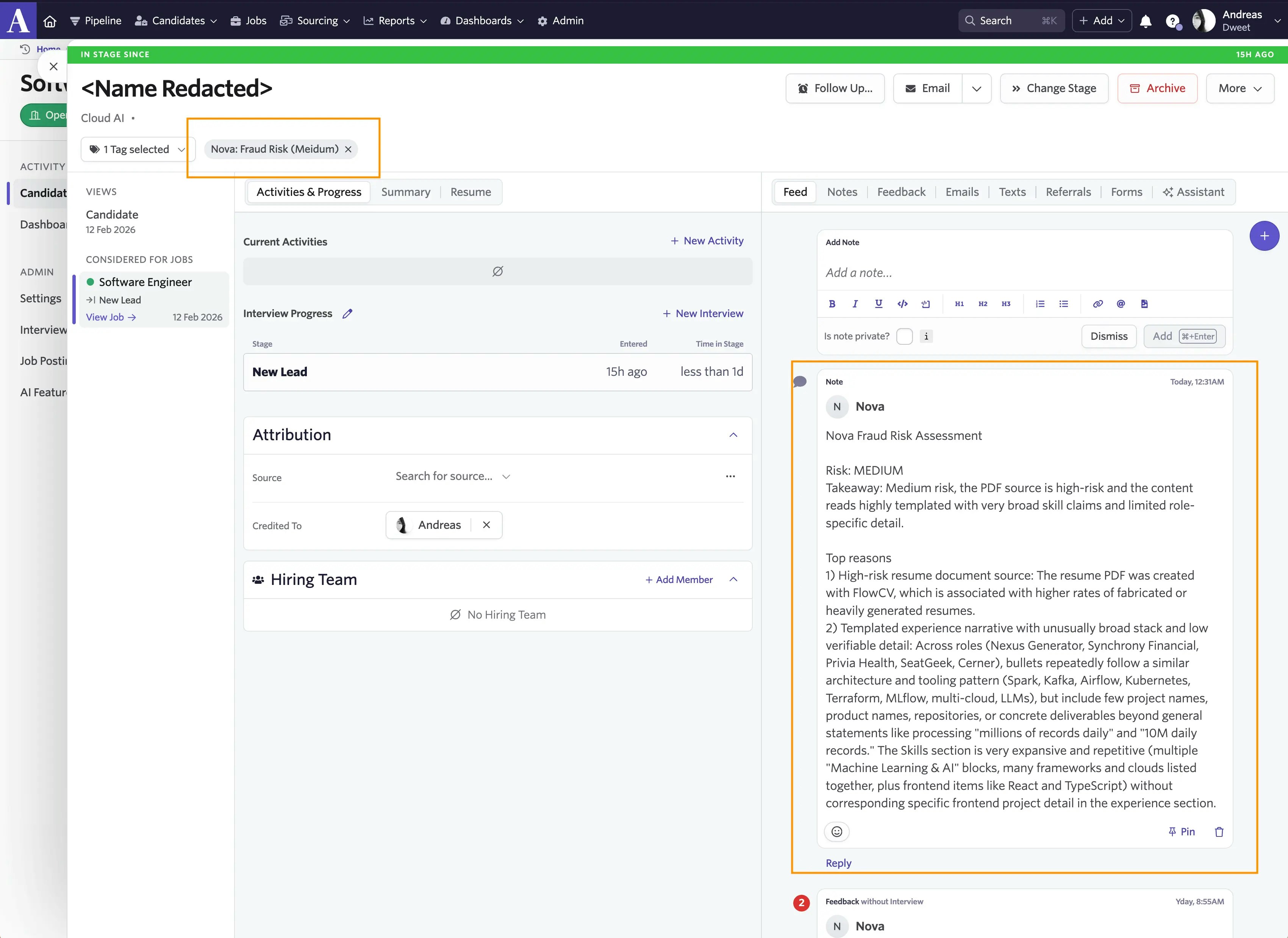The image size is (1288, 938).
Task: Click the italic formatting icon
Action: [855, 304]
